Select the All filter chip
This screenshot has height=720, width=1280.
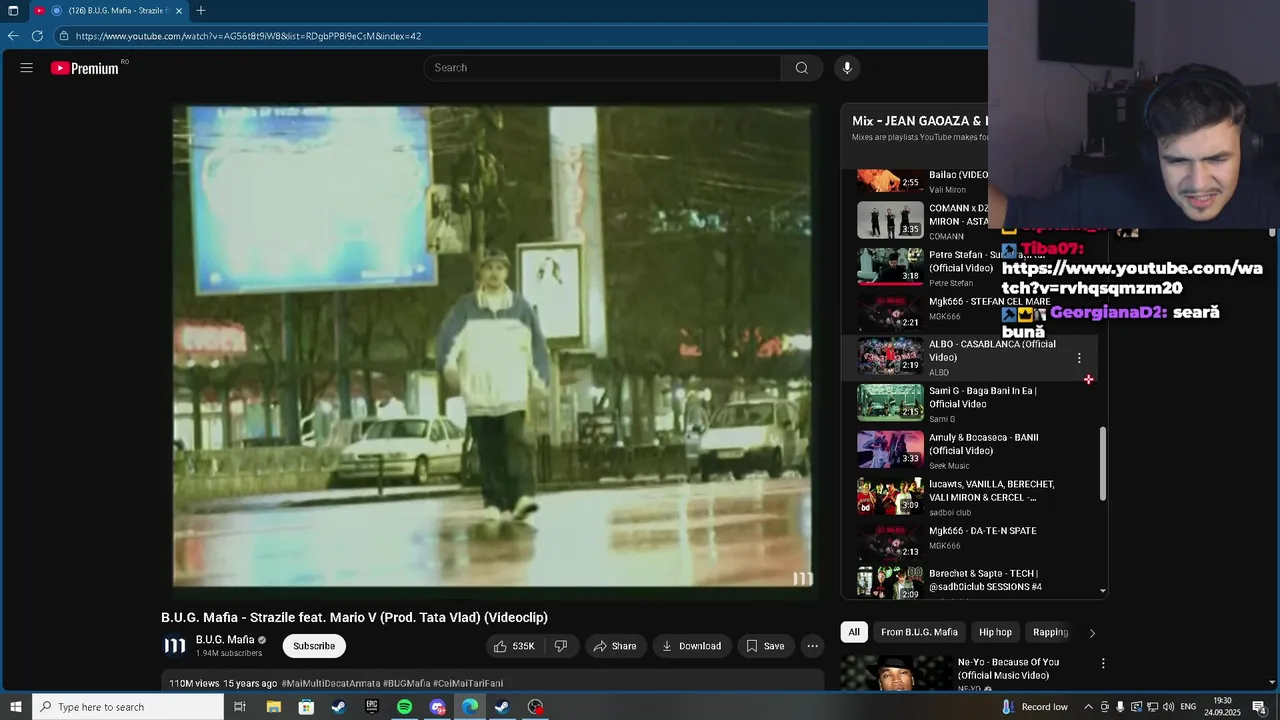854,632
